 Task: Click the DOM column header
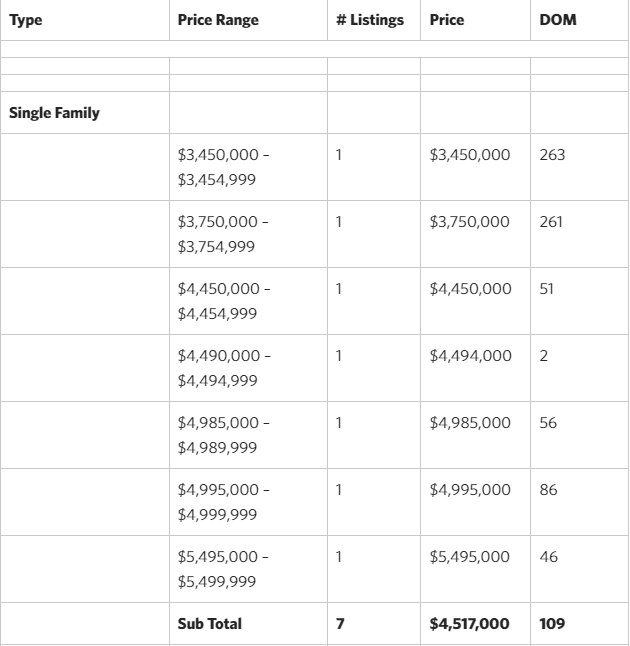tap(557, 20)
